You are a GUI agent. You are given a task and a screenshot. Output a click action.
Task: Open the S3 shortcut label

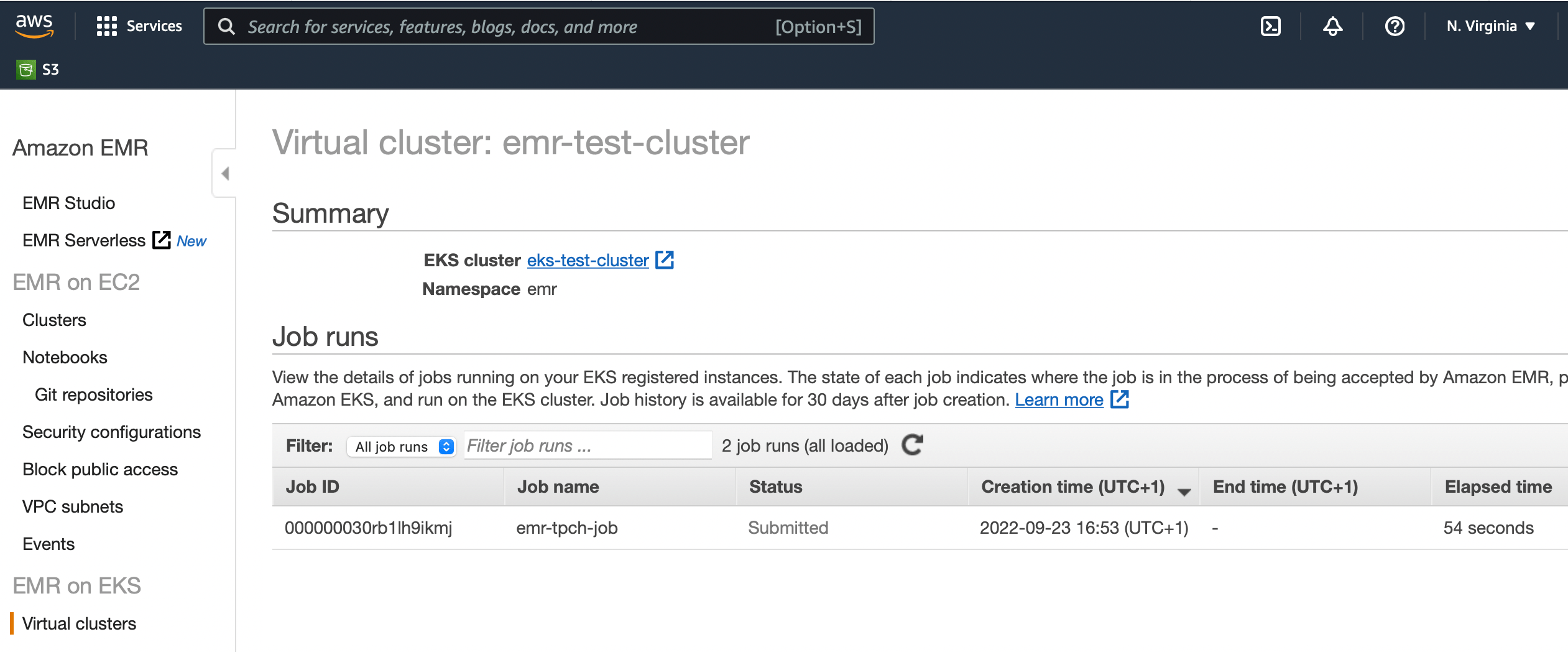pyautogui.click(x=50, y=70)
